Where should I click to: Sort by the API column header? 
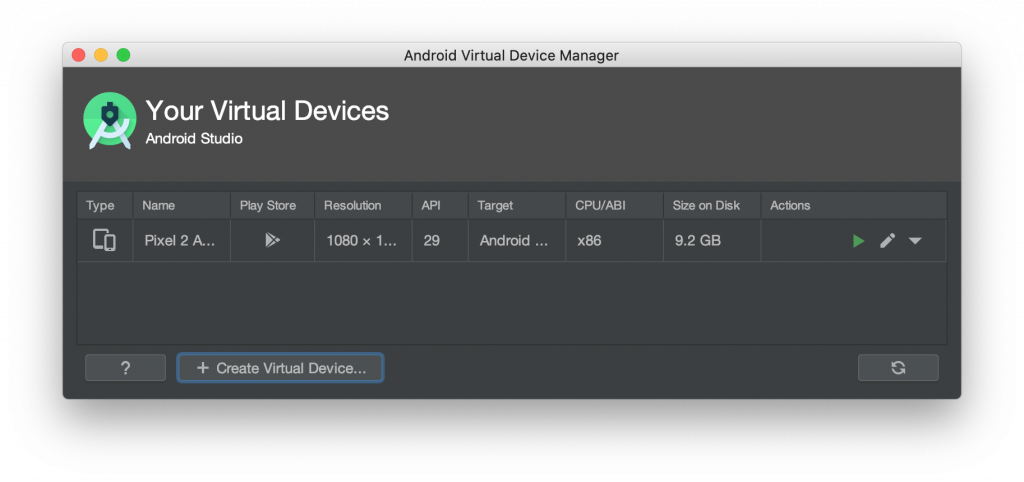point(431,206)
